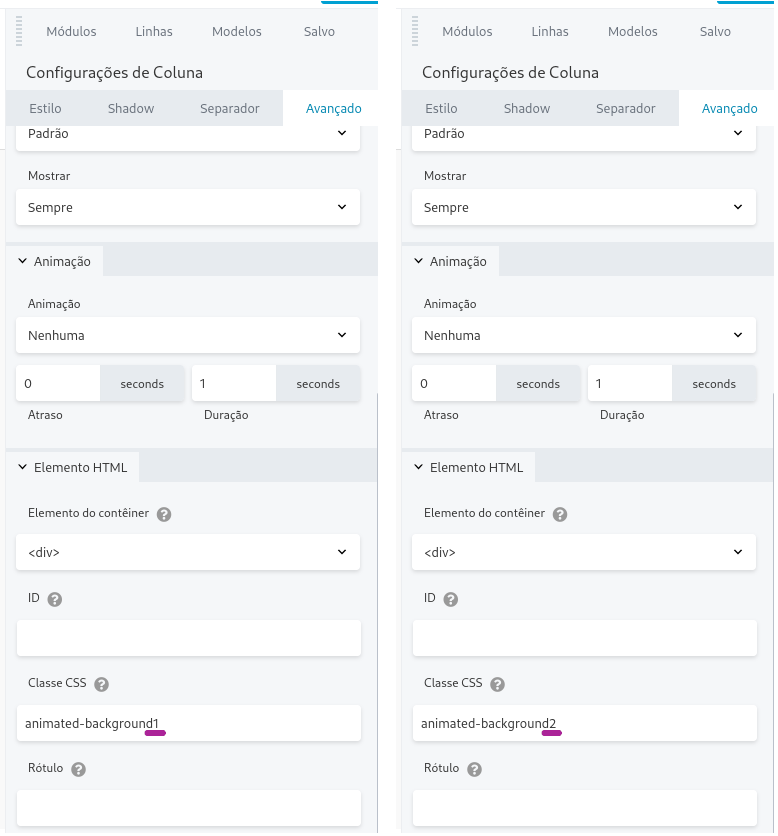
Task: Click help icon beside left Classe CSS label
Action: point(101,684)
